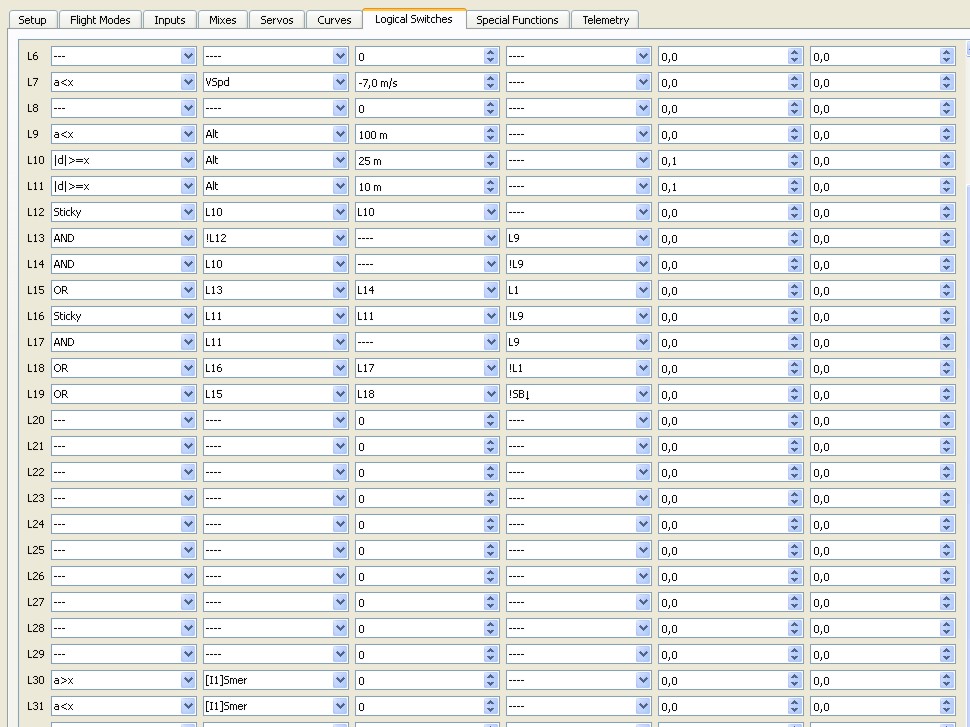
Task: Open L19 AND switch dropdown showing !SB
Action: click(643, 395)
